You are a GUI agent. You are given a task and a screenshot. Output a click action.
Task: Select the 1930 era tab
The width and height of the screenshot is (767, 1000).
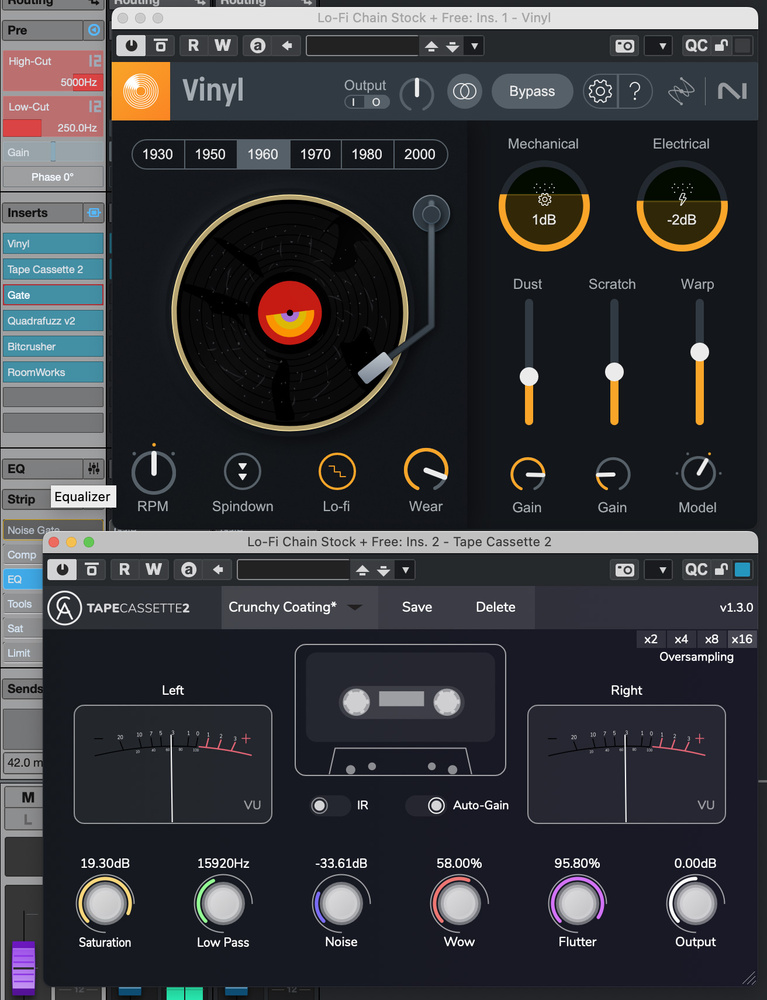[157, 154]
